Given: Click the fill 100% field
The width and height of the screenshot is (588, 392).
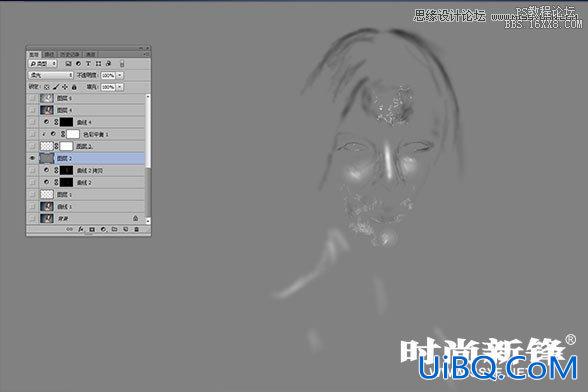Looking at the screenshot, I should pyautogui.click(x=108, y=87).
